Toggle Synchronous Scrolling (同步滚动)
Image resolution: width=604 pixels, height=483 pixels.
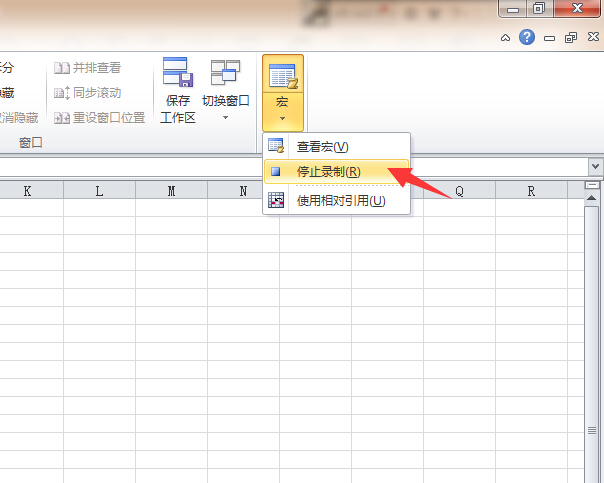(62, 93)
